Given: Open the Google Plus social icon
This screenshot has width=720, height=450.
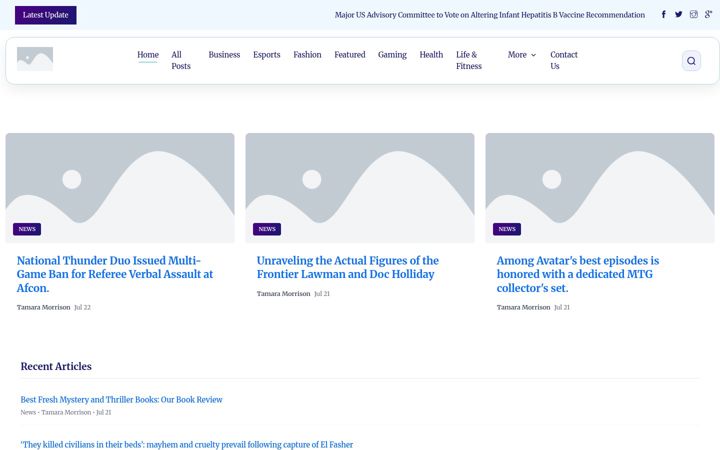Looking at the screenshot, I should 709,14.
